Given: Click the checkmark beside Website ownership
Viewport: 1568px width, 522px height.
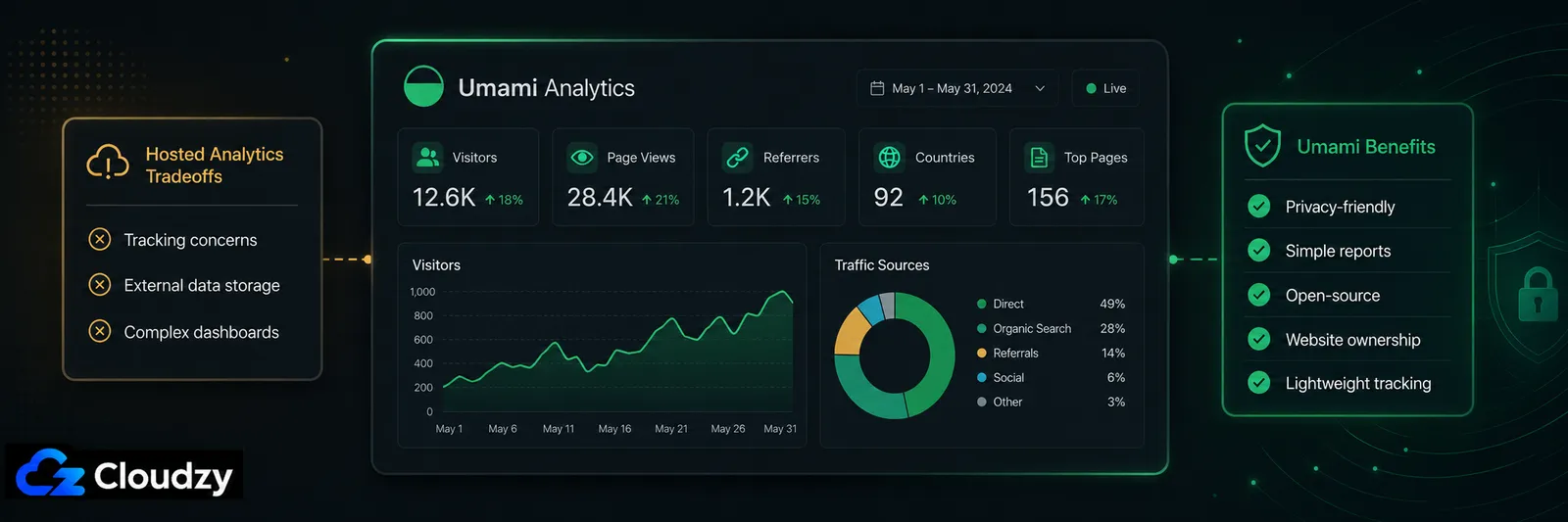Looking at the screenshot, I should (1259, 339).
